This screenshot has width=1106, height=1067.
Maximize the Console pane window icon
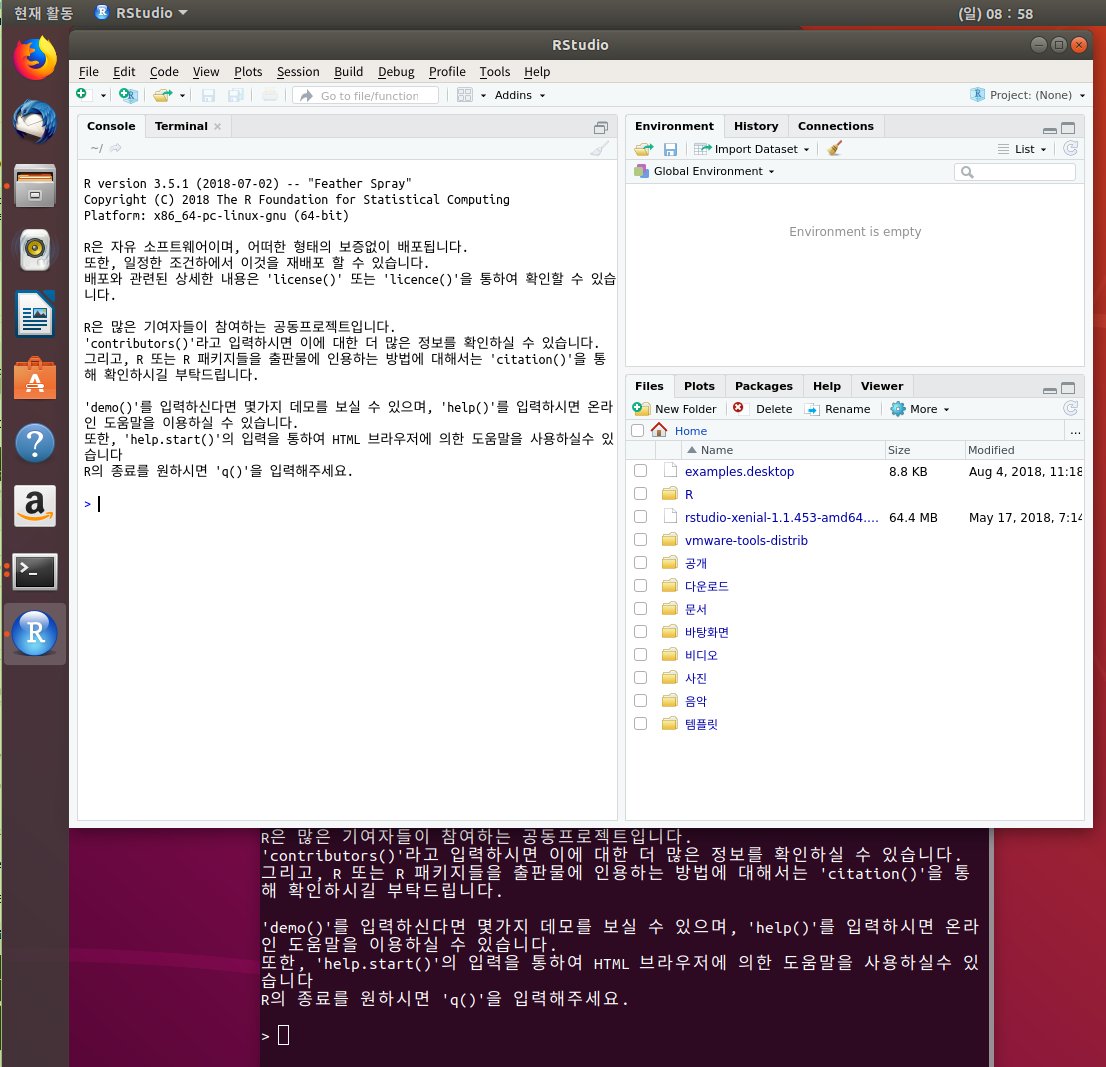coord(601,128)
